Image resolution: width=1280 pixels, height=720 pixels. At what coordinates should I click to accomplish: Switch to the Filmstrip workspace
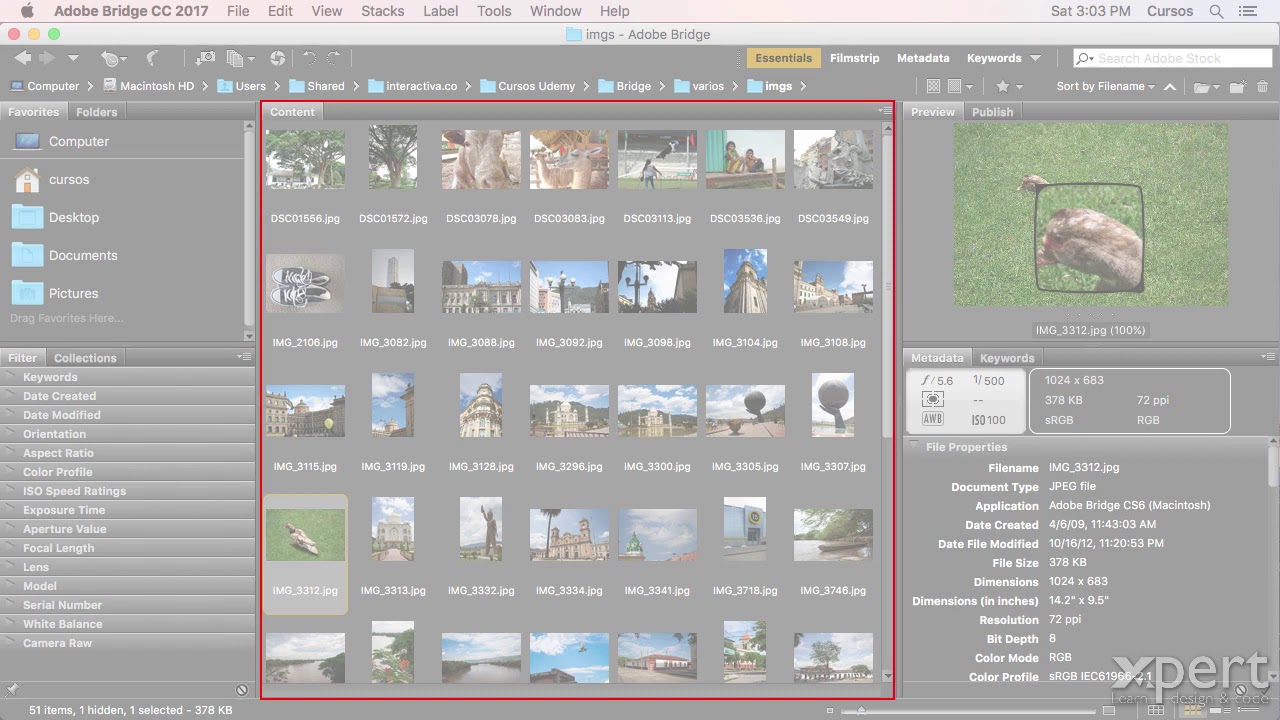tap(854, 58)
